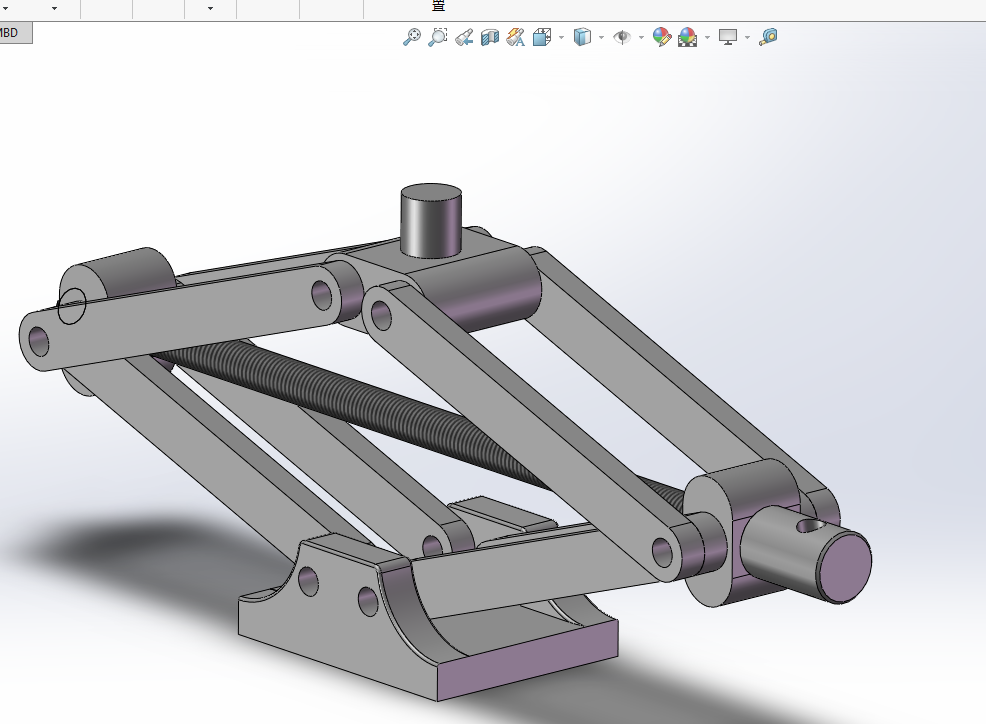Viewport: 986px width, 724px height.
Task: Expand the View Orientation dropdown arrow
Action: click(x=561, y=38)
